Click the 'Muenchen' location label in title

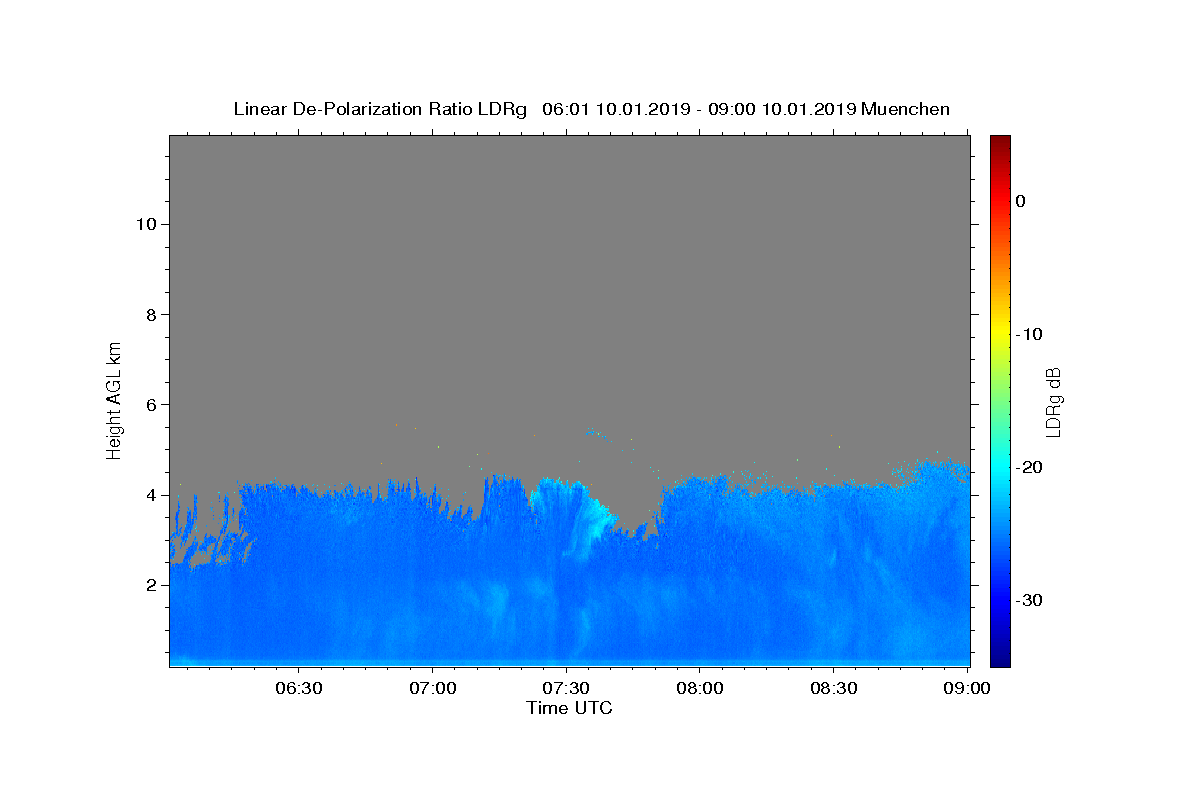click(x=905, y=109)
